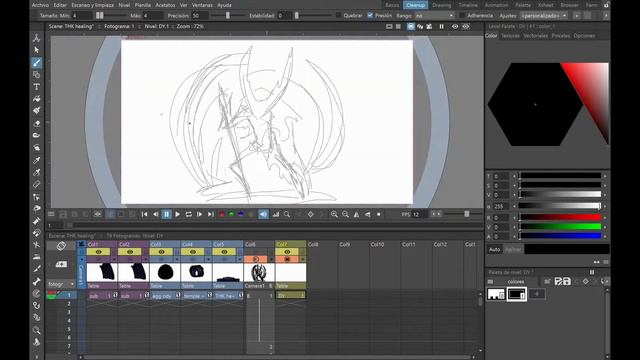Enable the Adherencia checkbox
Screen dimensions: 640x360
[x=462, y=15]
